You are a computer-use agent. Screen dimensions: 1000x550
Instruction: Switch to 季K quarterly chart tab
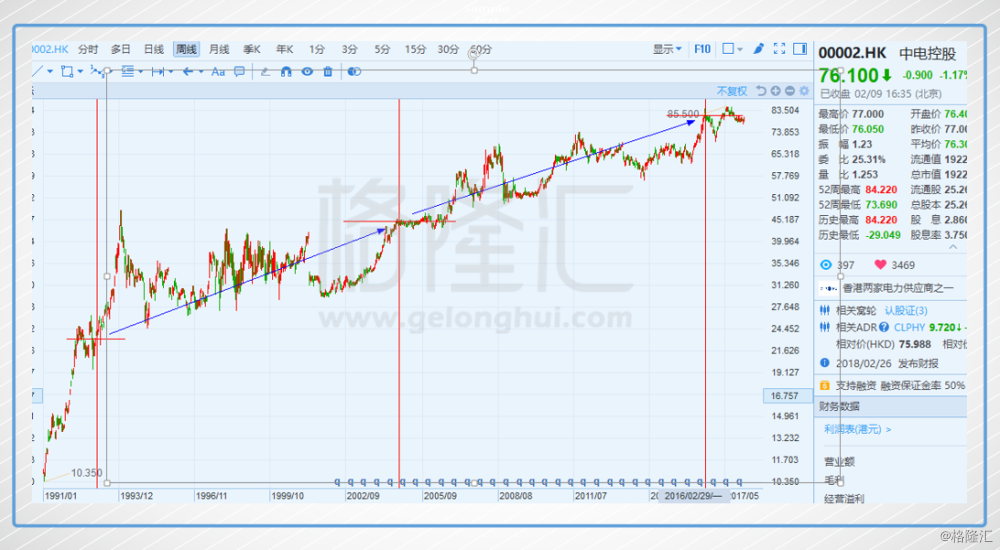point(252,49)
